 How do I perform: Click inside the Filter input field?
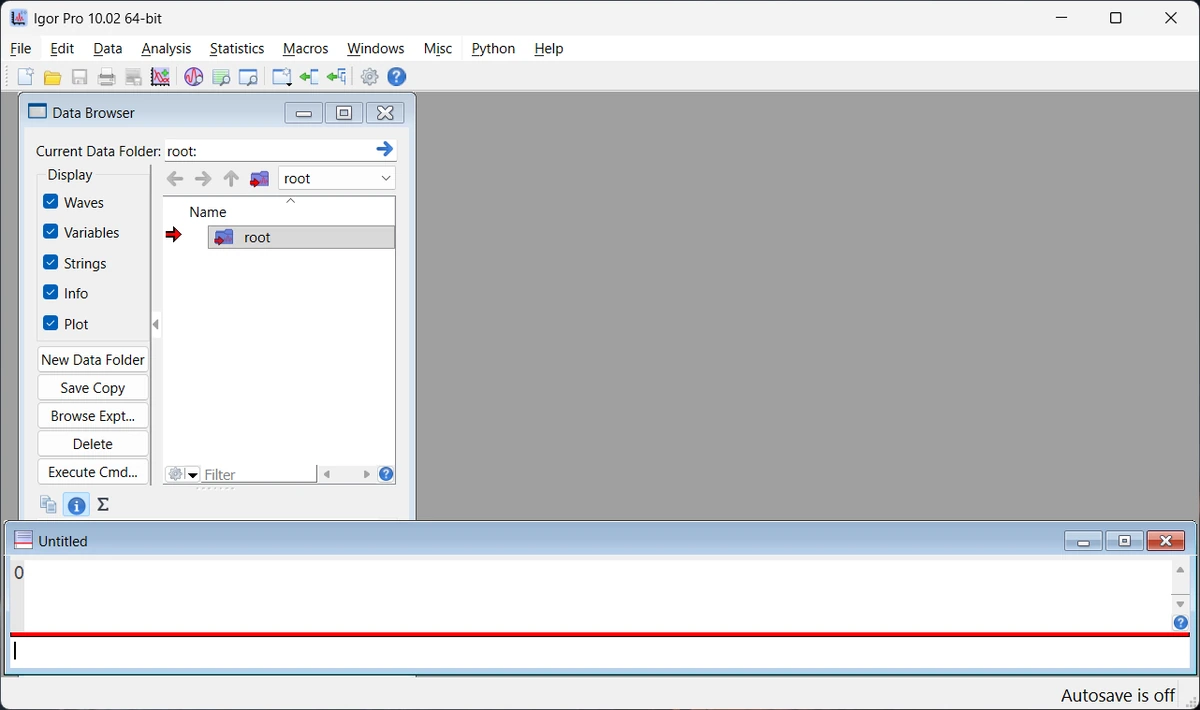(x=259, y=474)
